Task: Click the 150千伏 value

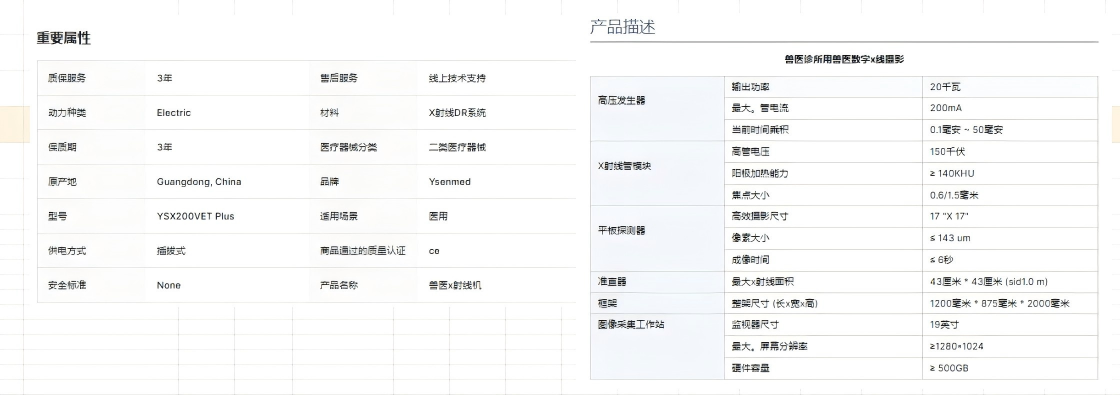Action: pyautogui.click(x=948, y=151)
